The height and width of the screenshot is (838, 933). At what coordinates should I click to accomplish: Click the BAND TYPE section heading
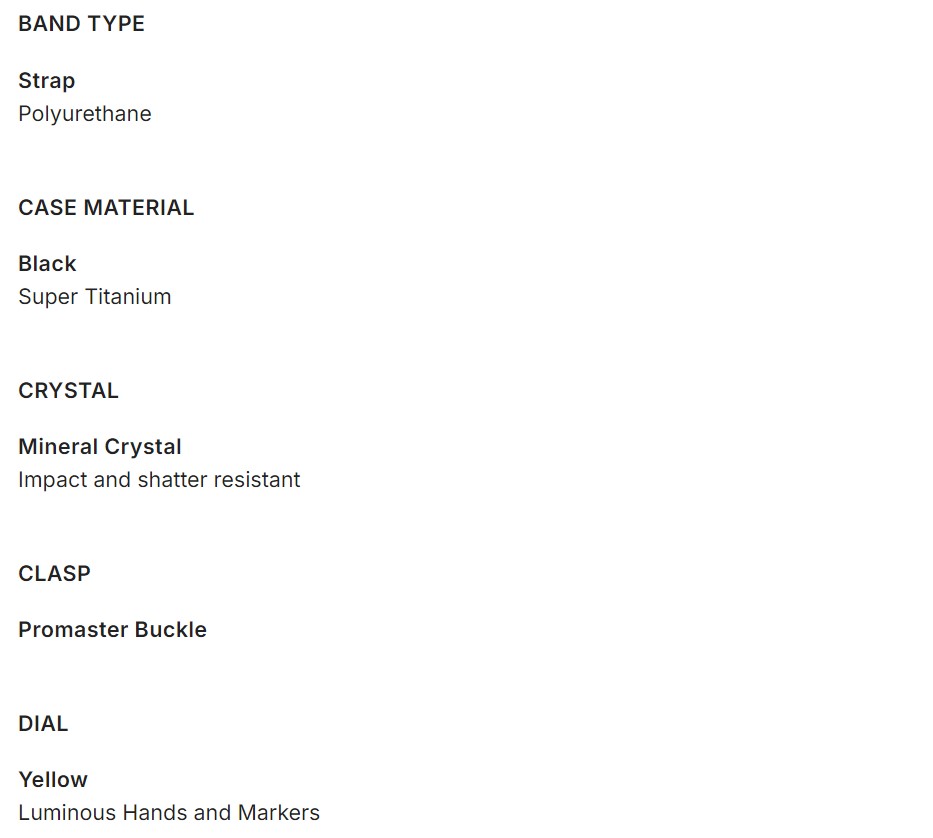point(81,24)
